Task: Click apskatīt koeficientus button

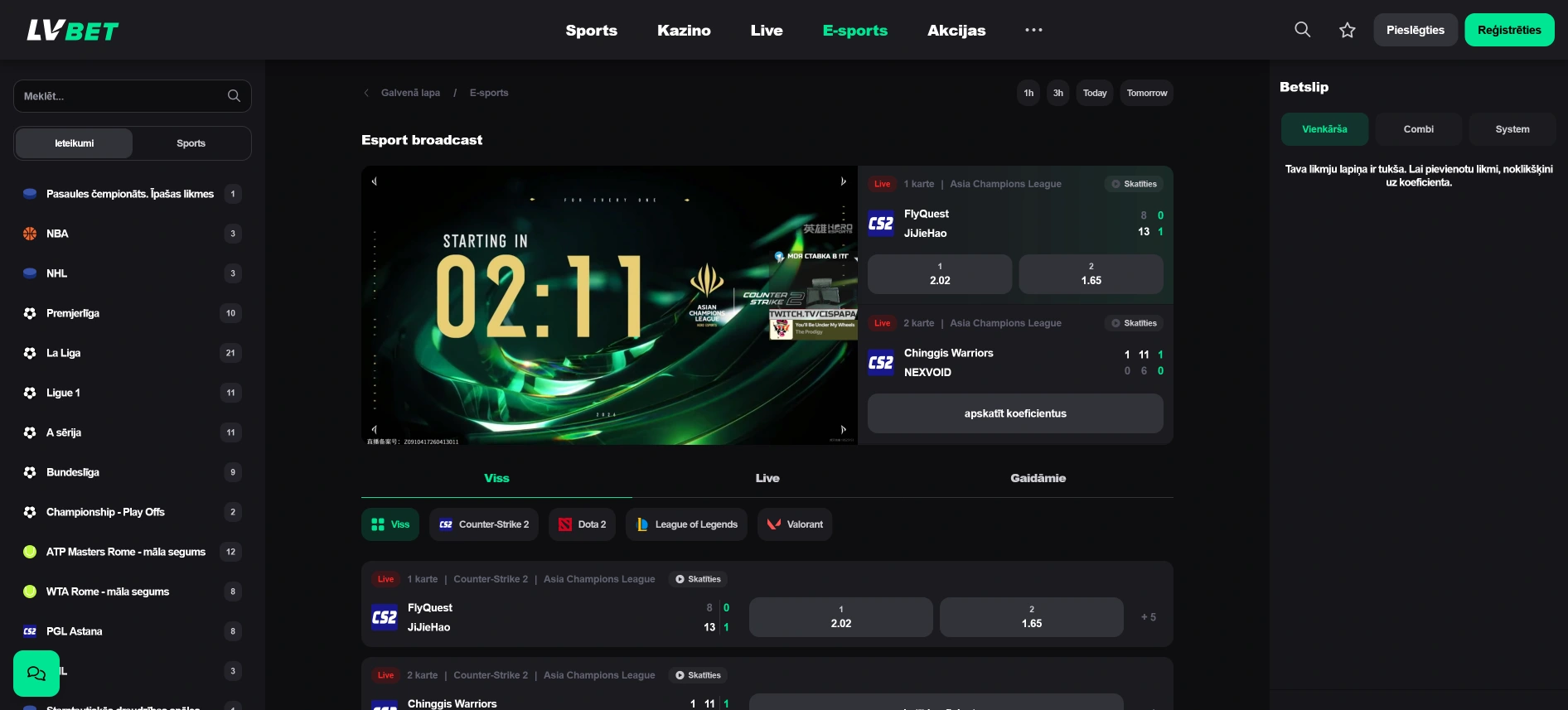Action: [x=1015, y=413]
